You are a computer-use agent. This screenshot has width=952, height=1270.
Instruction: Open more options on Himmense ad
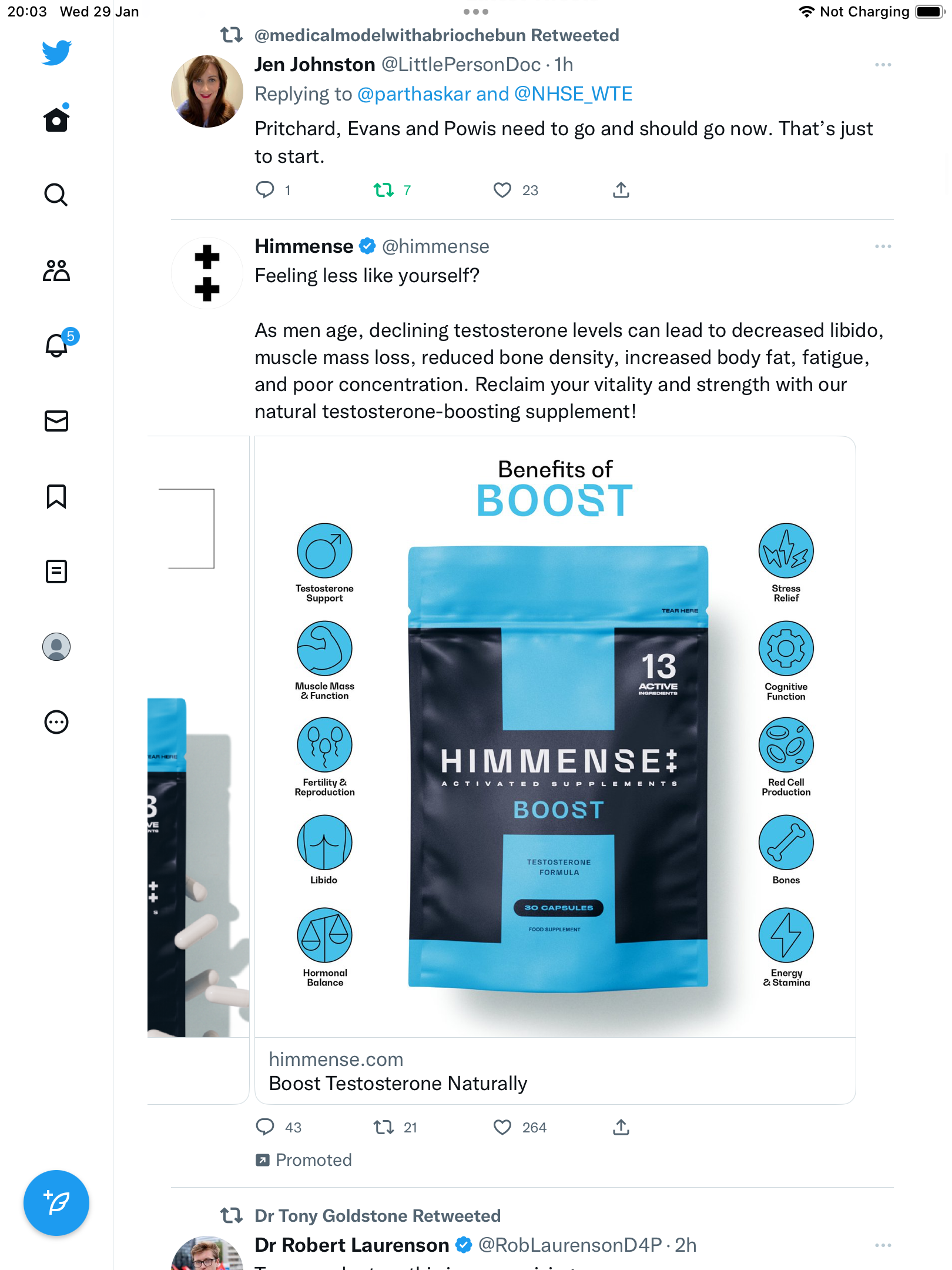coord(883,246)
